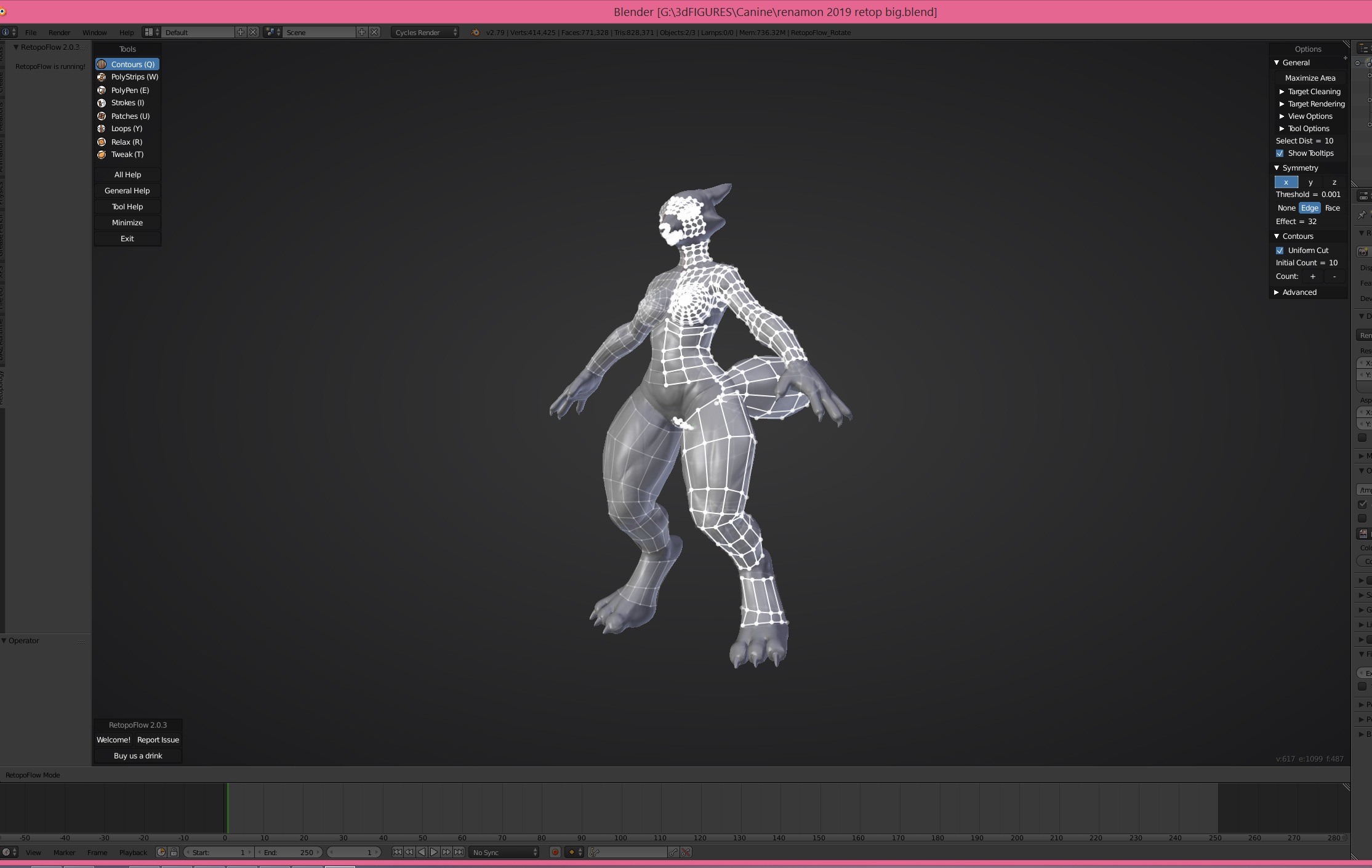This screenshot has width=1372, height=868.
Task: Select the Patches tool icon
Action: (x=102, y=116)
